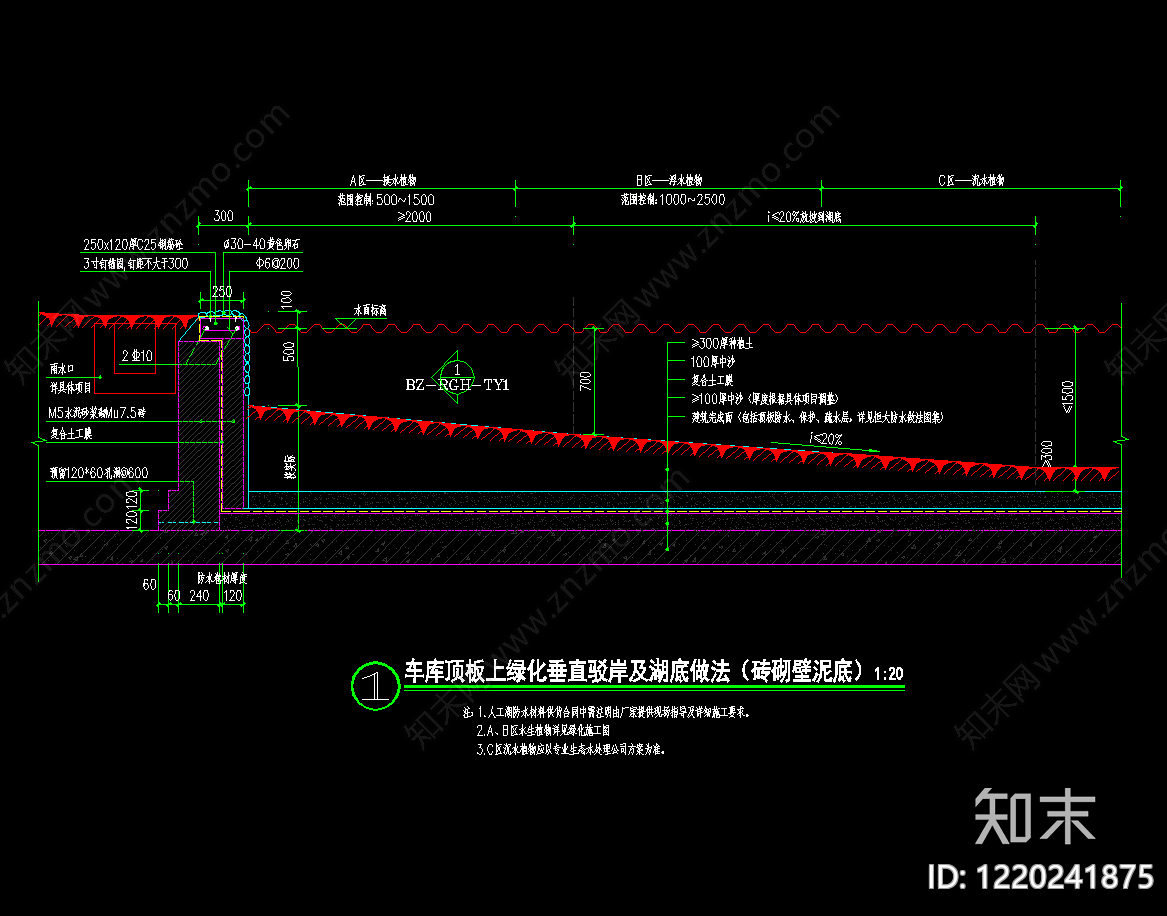The width and height of the screenshot is (1167, 916).
Task: Select the 预留120*60 hole @600 annotation
Action: point(99,473)
